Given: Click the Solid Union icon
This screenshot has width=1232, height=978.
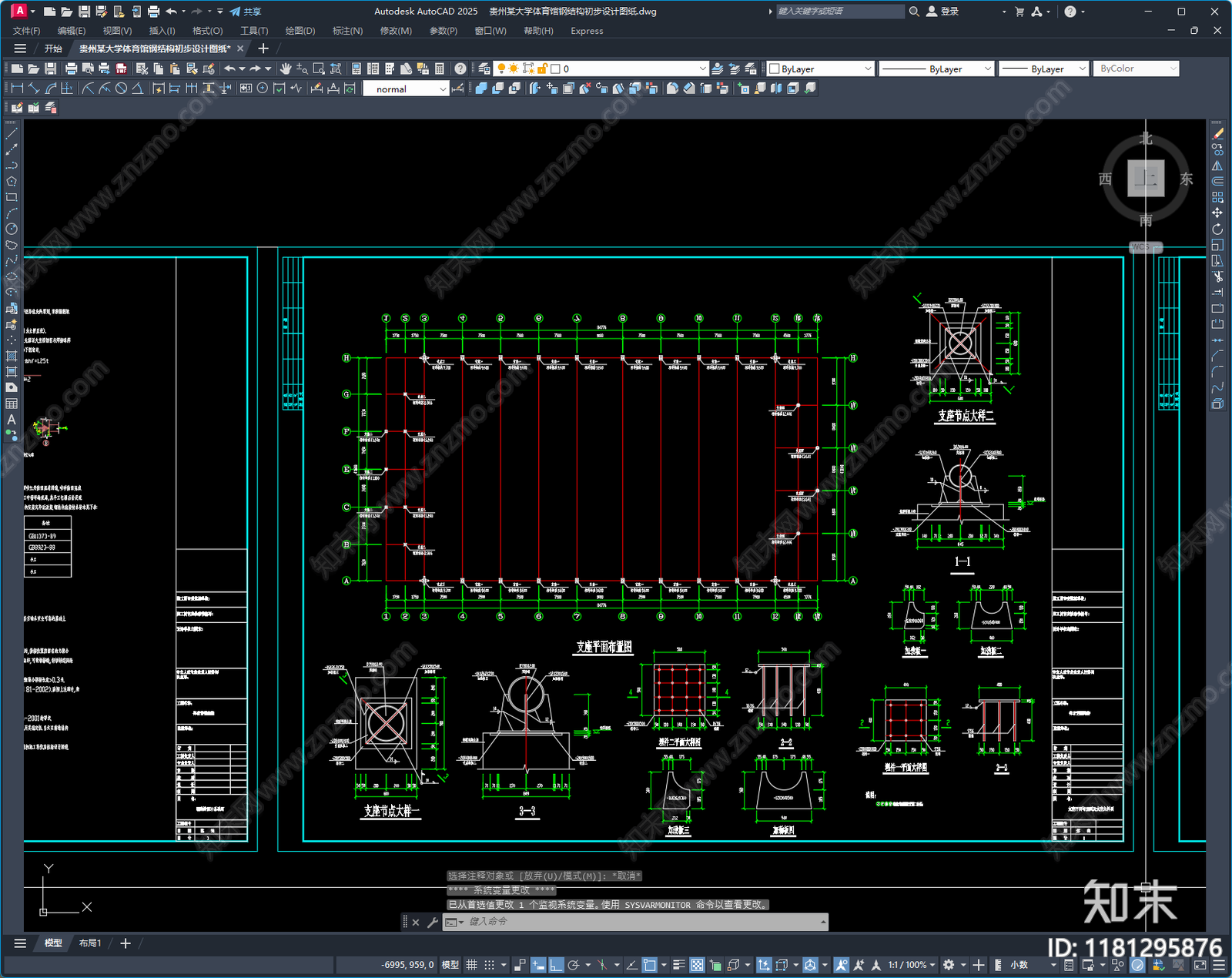Looking at the screenshot, I should (x=481, y=89).
